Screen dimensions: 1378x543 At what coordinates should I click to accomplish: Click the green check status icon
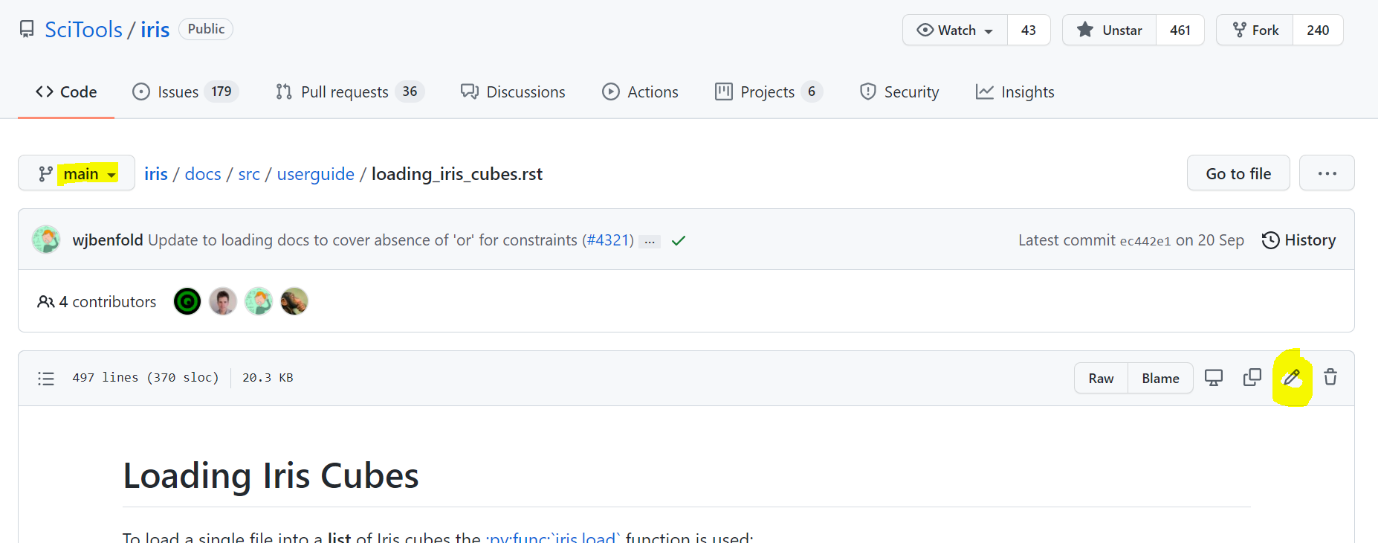[x=678, y=241]
